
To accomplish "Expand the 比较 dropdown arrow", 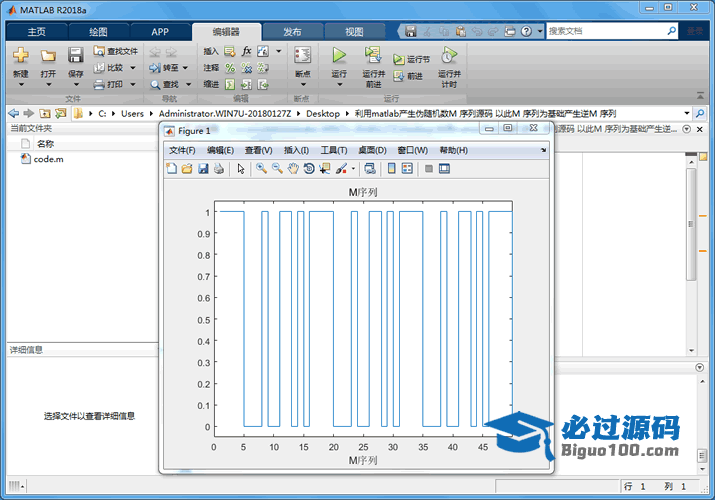I will [x=133, y=68].
